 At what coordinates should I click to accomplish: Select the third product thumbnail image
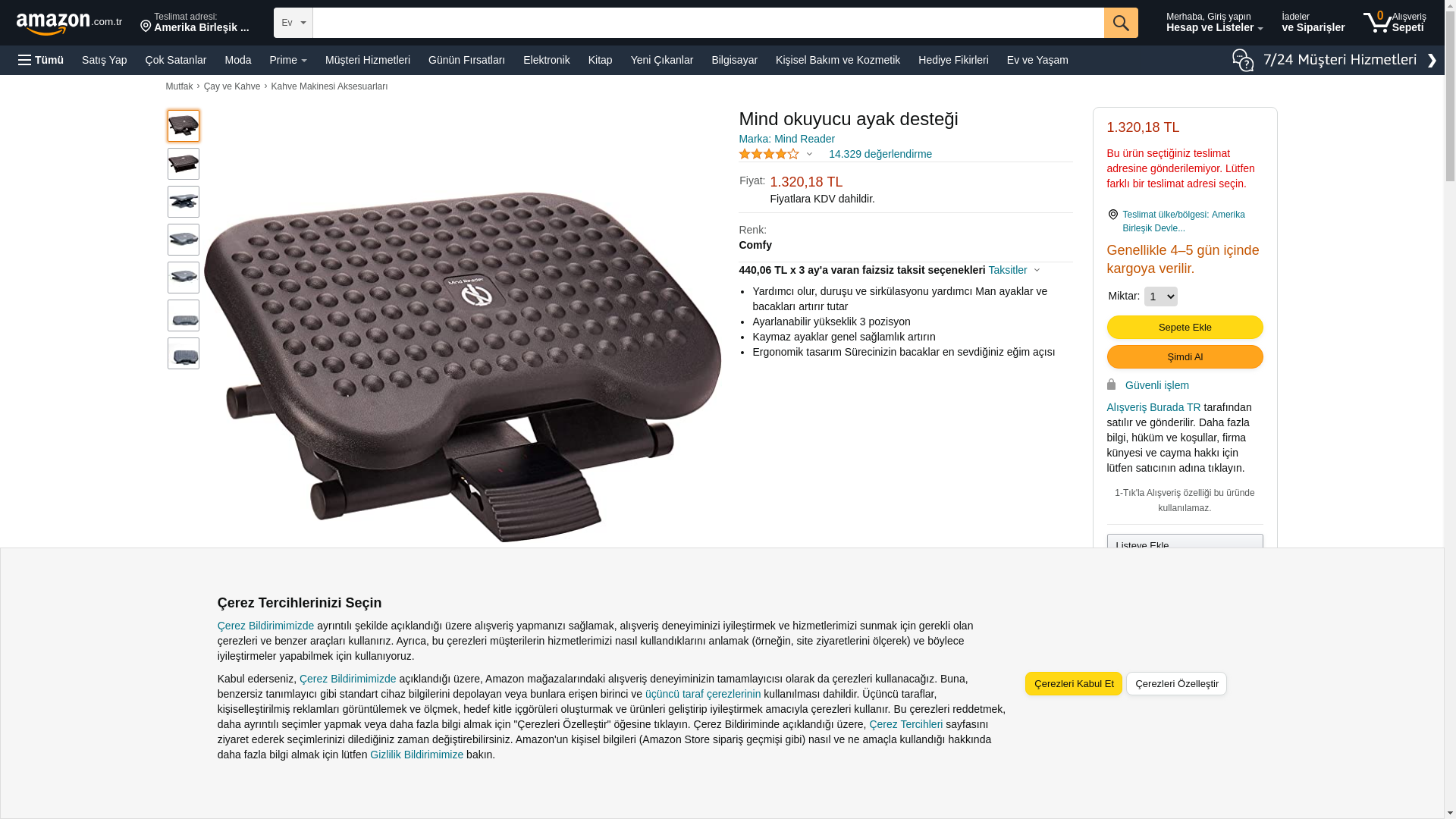tap(184, 202)
